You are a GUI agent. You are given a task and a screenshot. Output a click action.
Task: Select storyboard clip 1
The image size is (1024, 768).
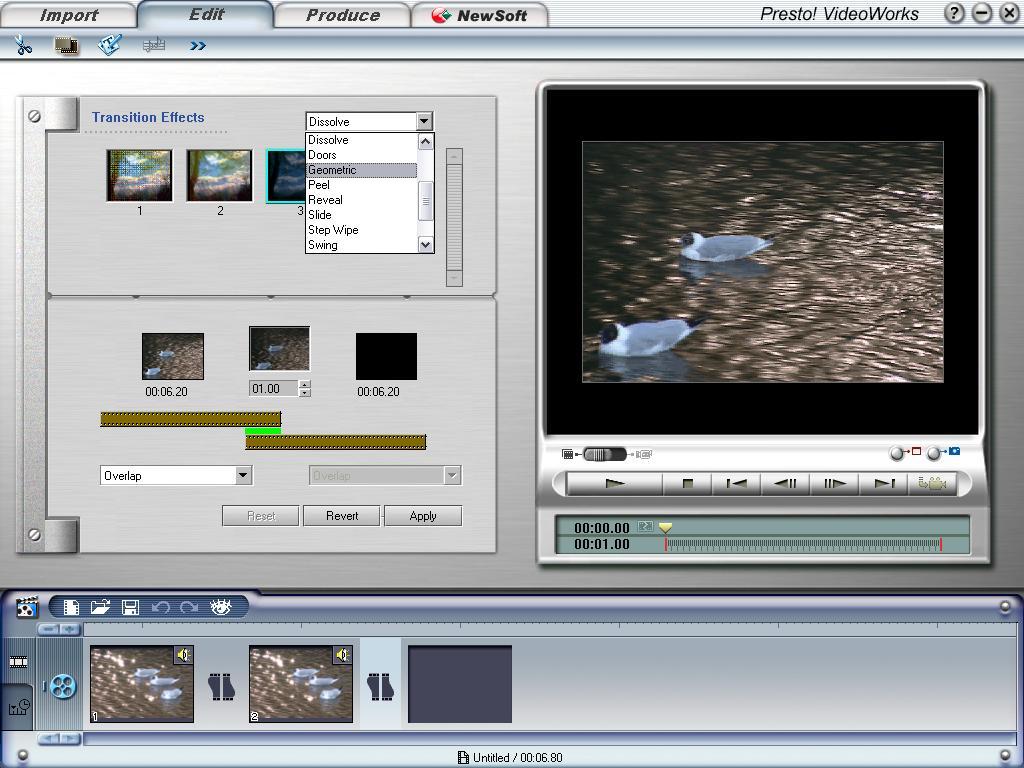[142, 684]
